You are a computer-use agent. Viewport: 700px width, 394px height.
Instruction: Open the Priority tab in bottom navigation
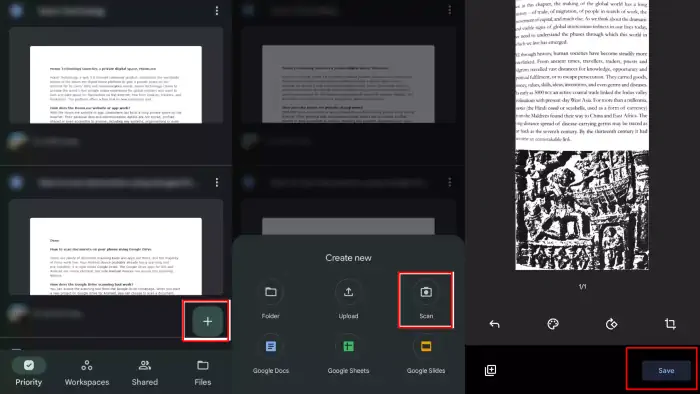29,373
